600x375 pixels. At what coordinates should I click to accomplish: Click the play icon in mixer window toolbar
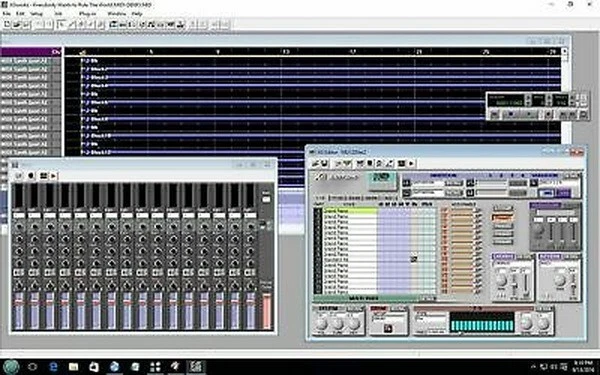point(53,176)
